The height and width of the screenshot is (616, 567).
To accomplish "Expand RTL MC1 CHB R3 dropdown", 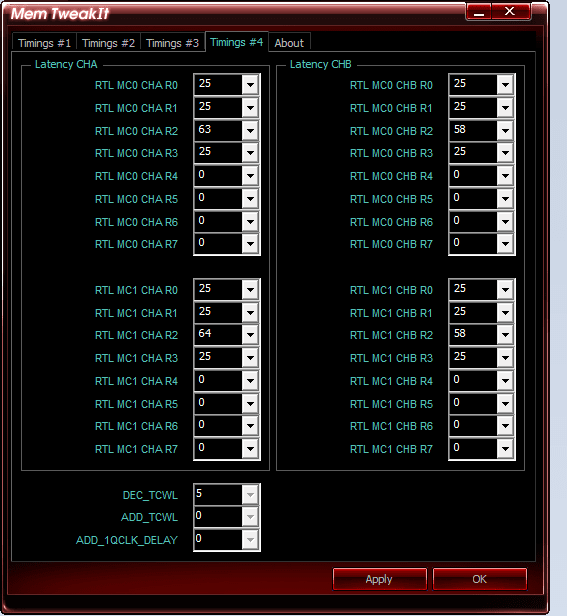I will tap(505, 358).
